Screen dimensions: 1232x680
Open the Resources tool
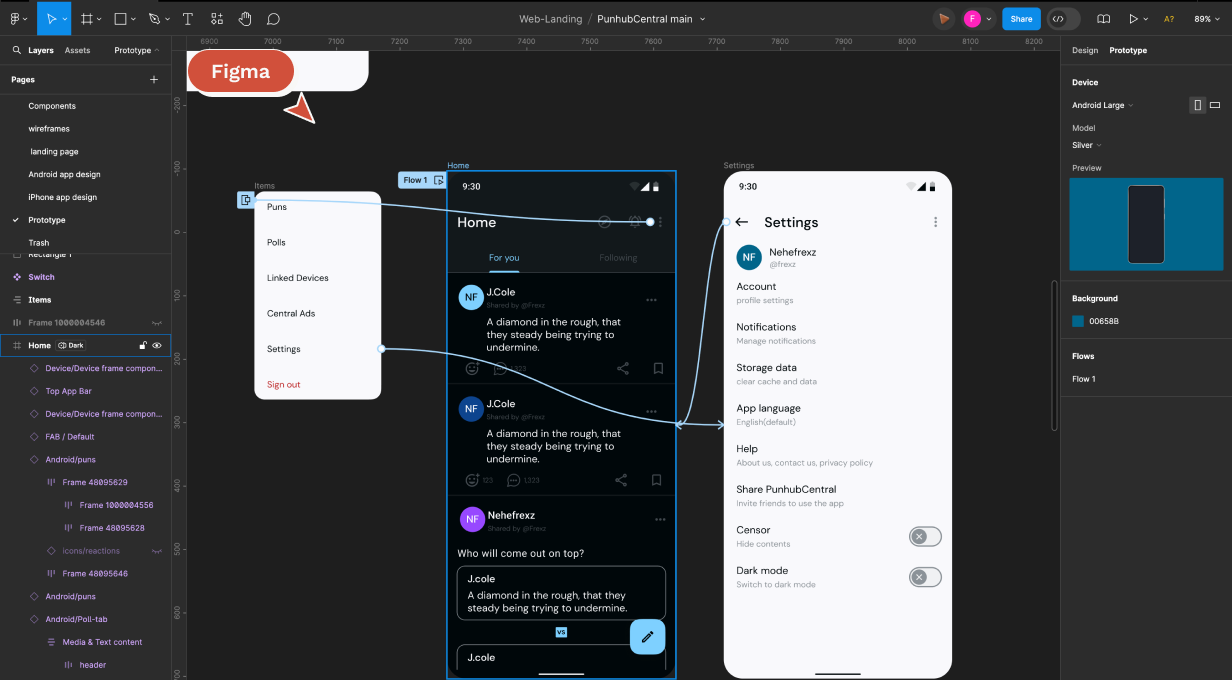point(217,18)
